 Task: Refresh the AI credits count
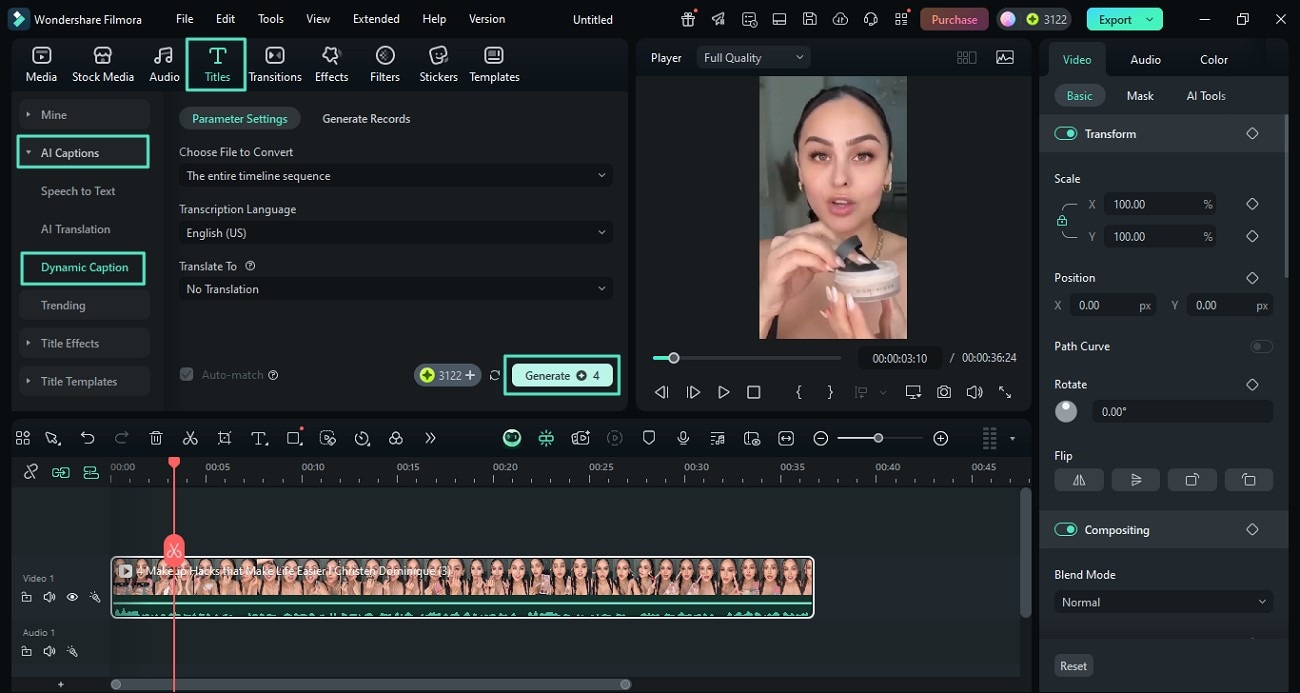494,375
